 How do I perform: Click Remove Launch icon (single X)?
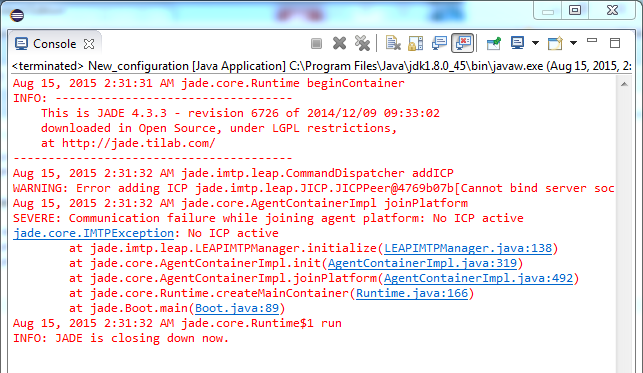click(x=340, y=43)
